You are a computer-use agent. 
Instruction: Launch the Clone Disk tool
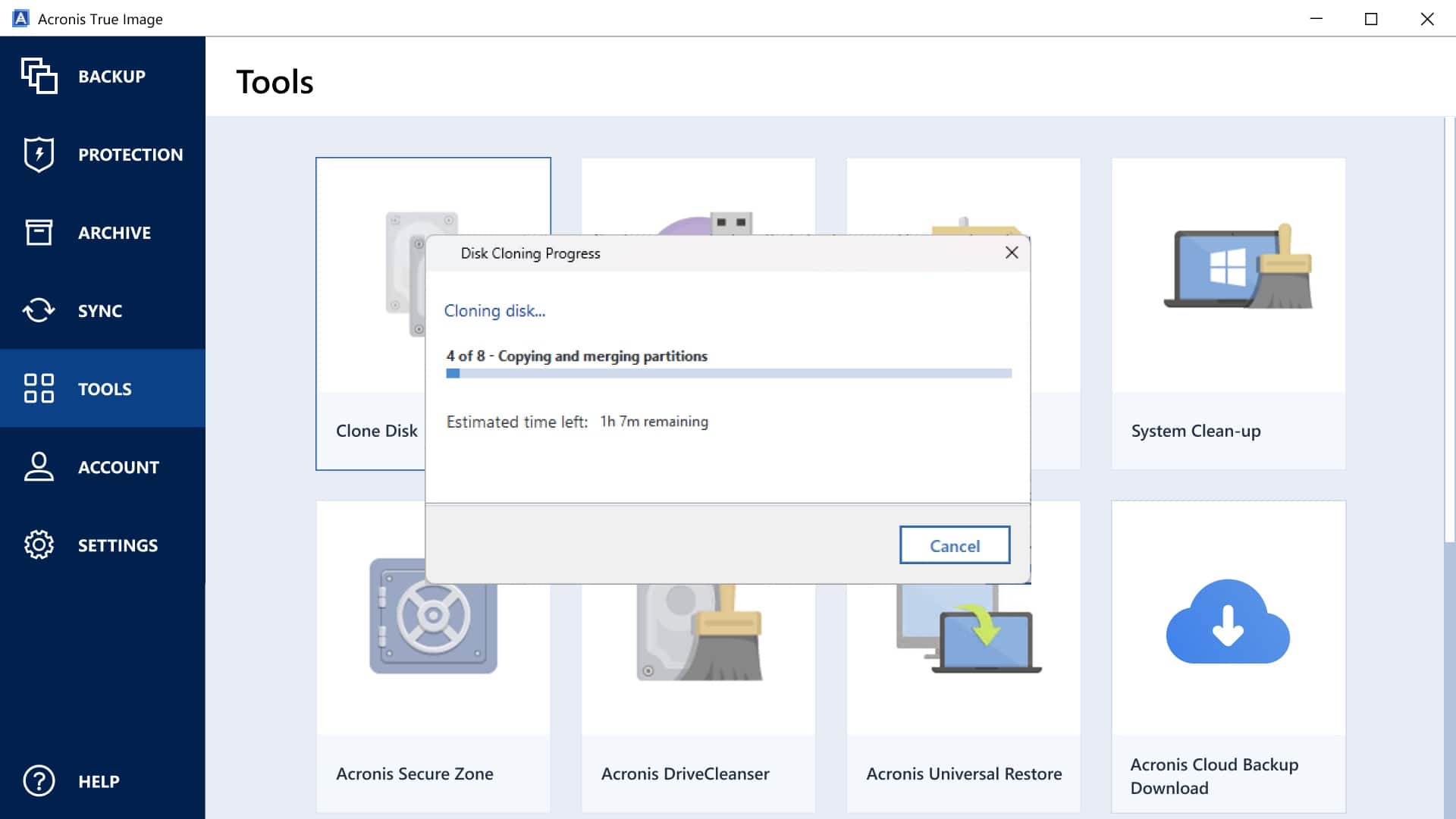[377, 430]
